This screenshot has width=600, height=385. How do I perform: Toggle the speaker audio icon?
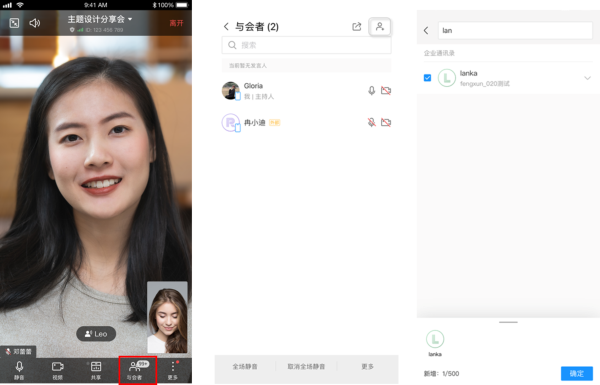[35, 23]
